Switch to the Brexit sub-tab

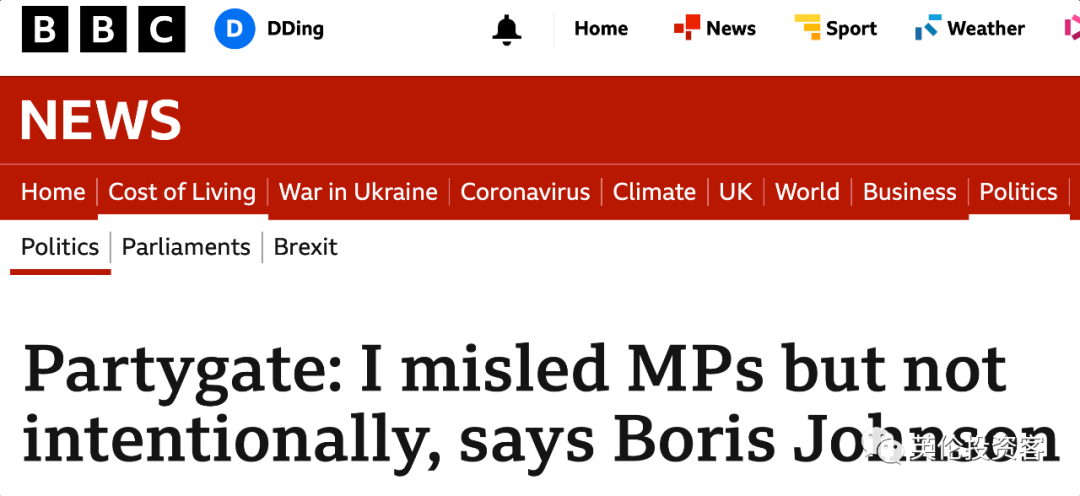[305, 247]
